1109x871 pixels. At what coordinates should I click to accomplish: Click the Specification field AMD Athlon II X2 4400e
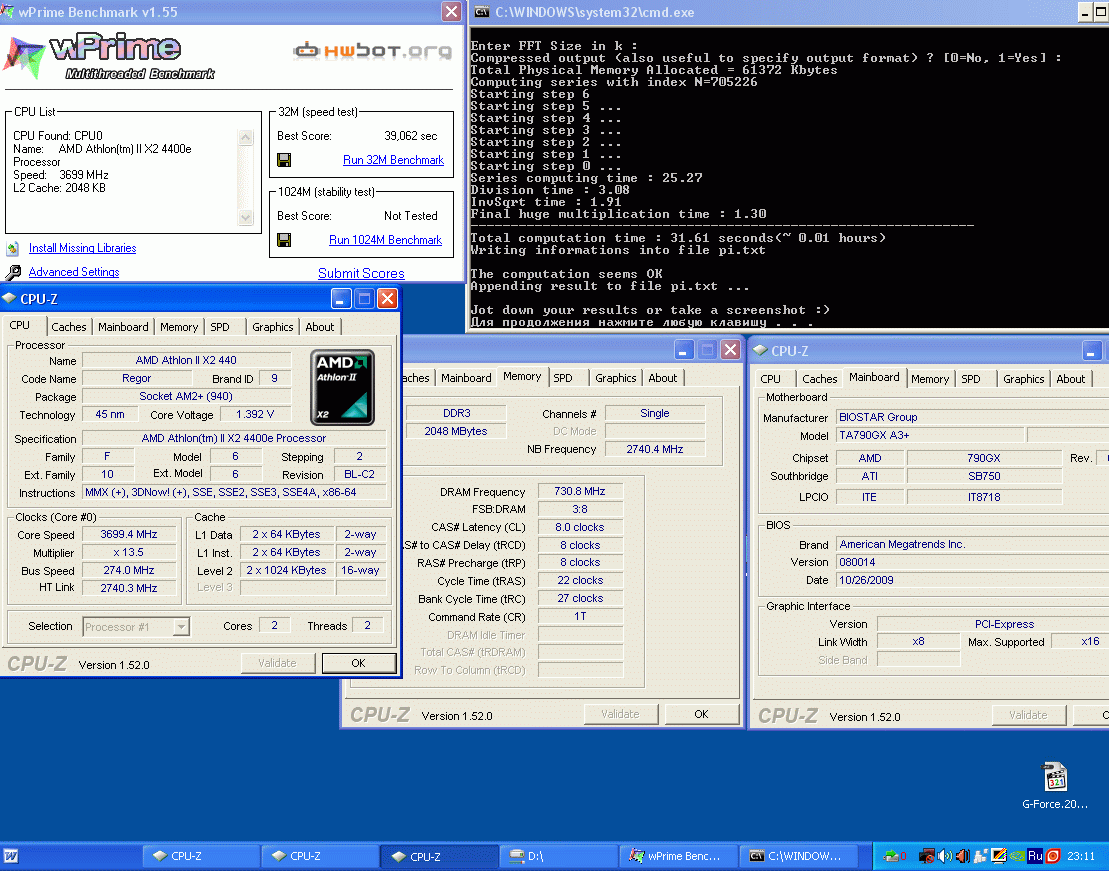tap(234, 438)
